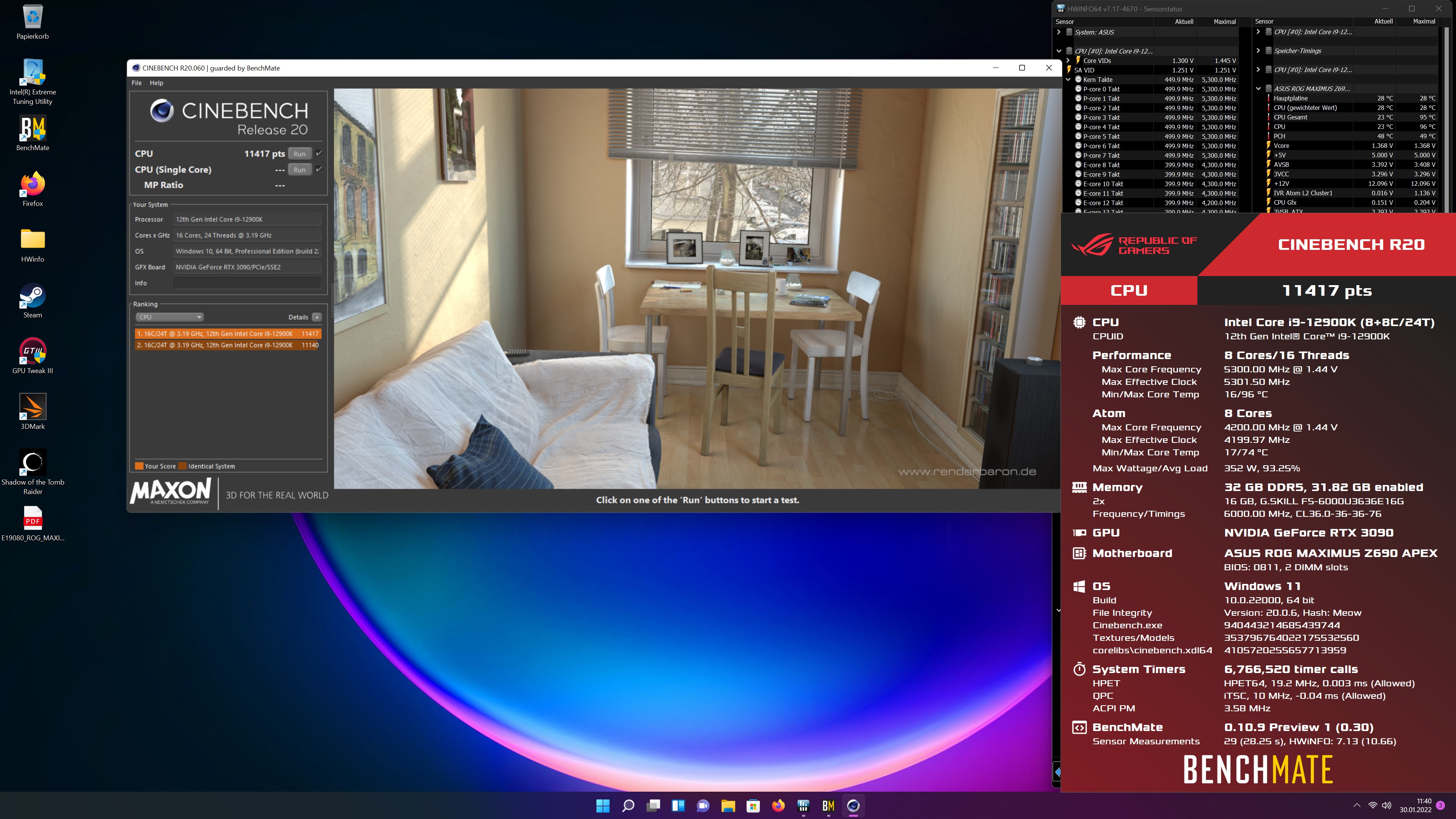
Task: Open File Explorer from taskbar
Action: (x=728, y=805)
